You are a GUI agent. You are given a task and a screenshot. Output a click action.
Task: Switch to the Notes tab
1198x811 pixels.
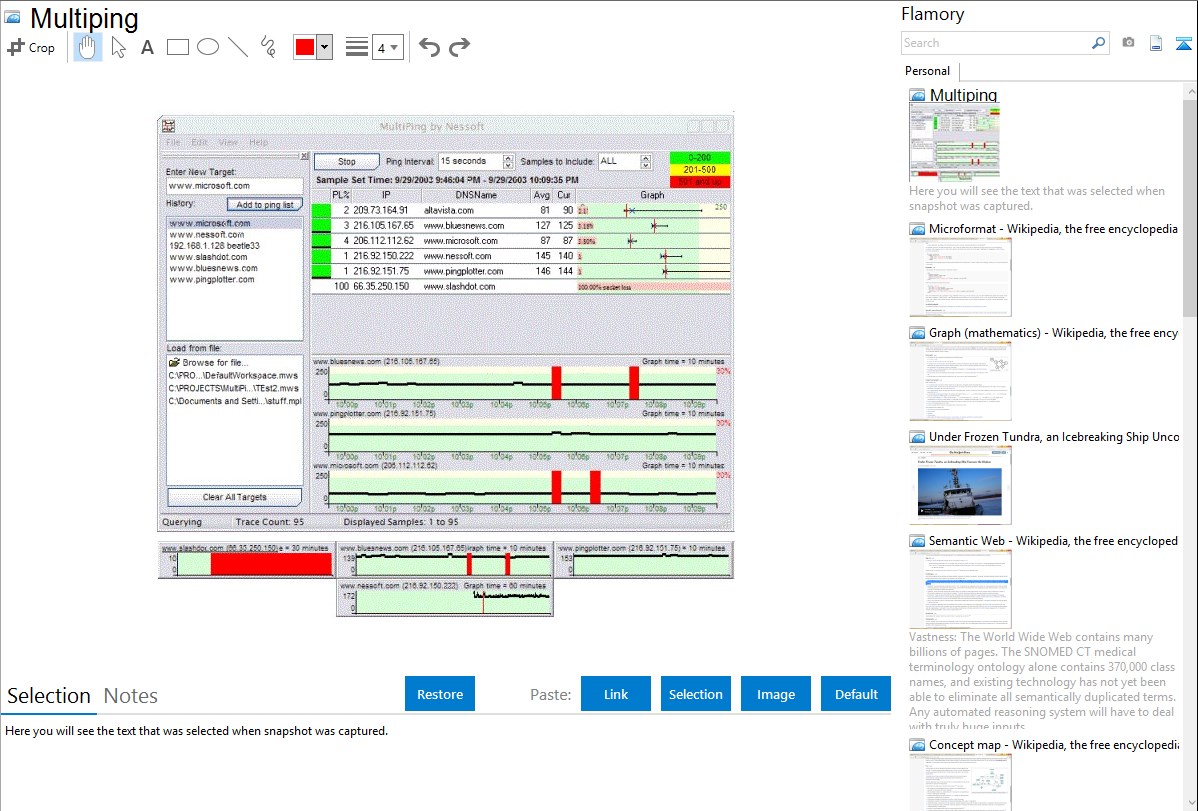[131, 696]
